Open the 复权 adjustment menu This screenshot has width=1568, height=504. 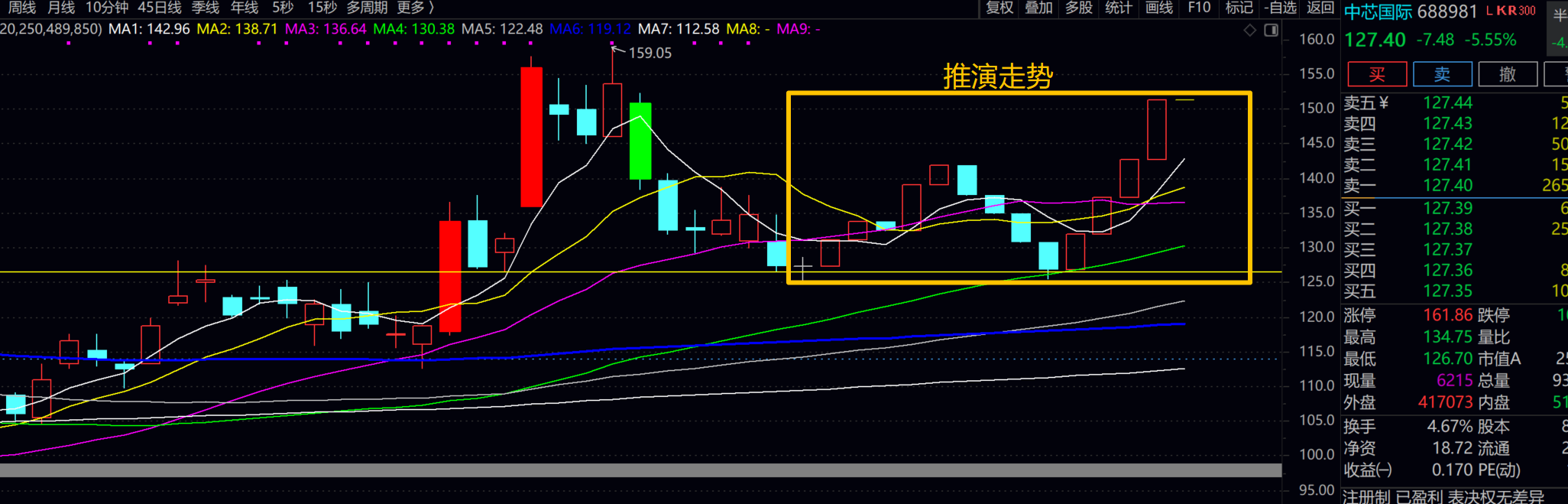point(999,8)
